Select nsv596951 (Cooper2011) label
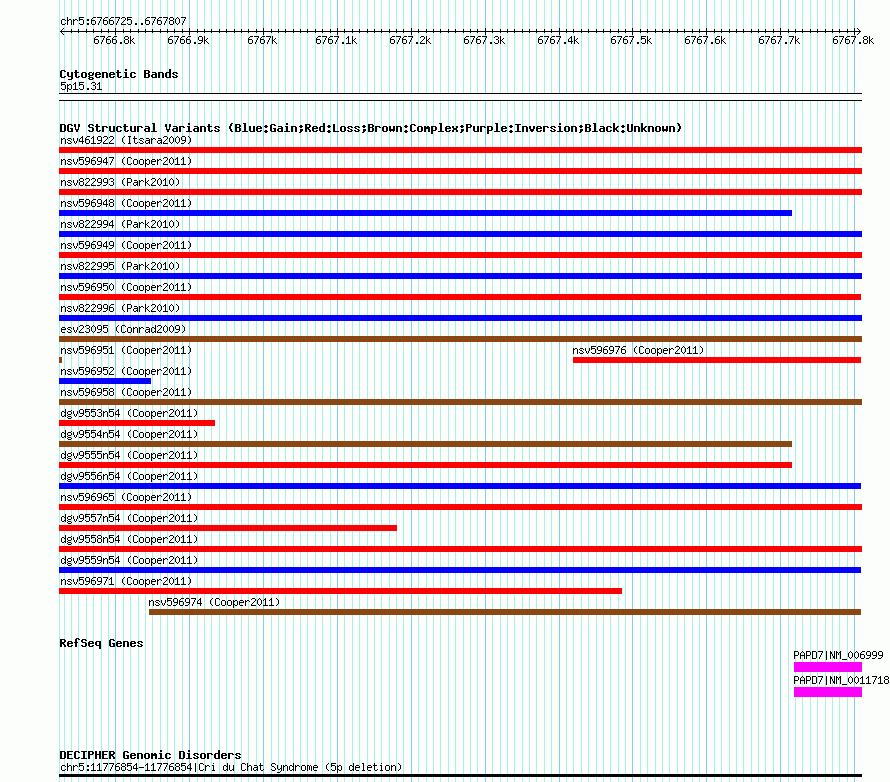Screen dimensions: 890x782 point(126,350)
